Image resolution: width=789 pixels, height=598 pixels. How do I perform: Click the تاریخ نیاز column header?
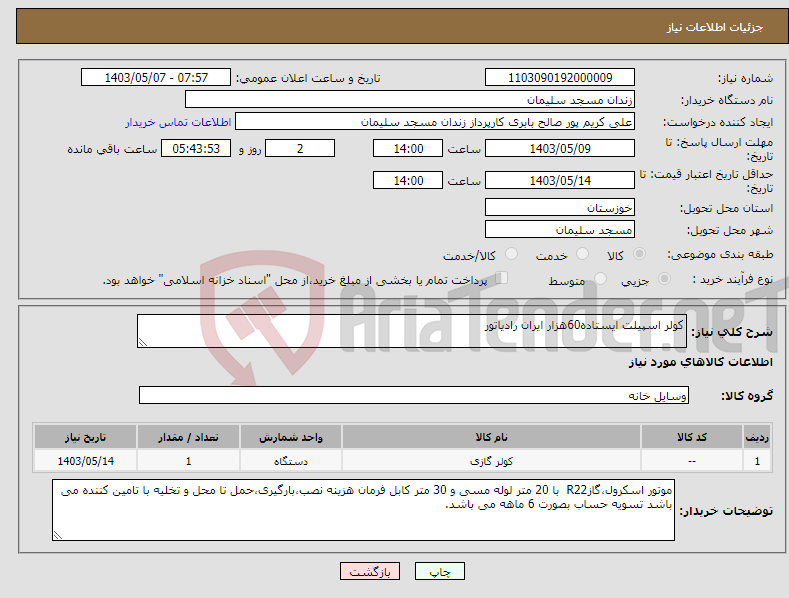click(x=86, y=437)
